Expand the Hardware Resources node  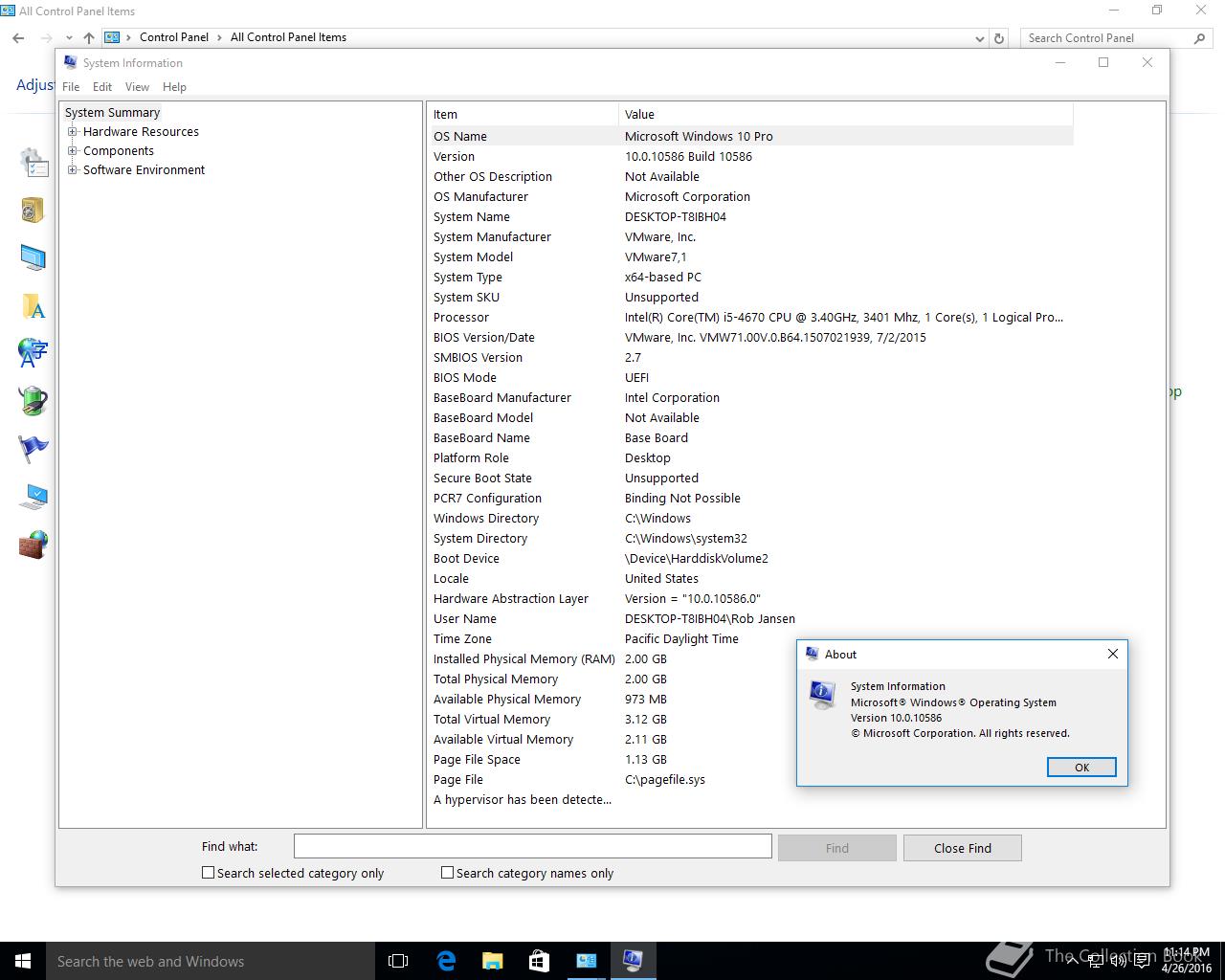[72, 132]
